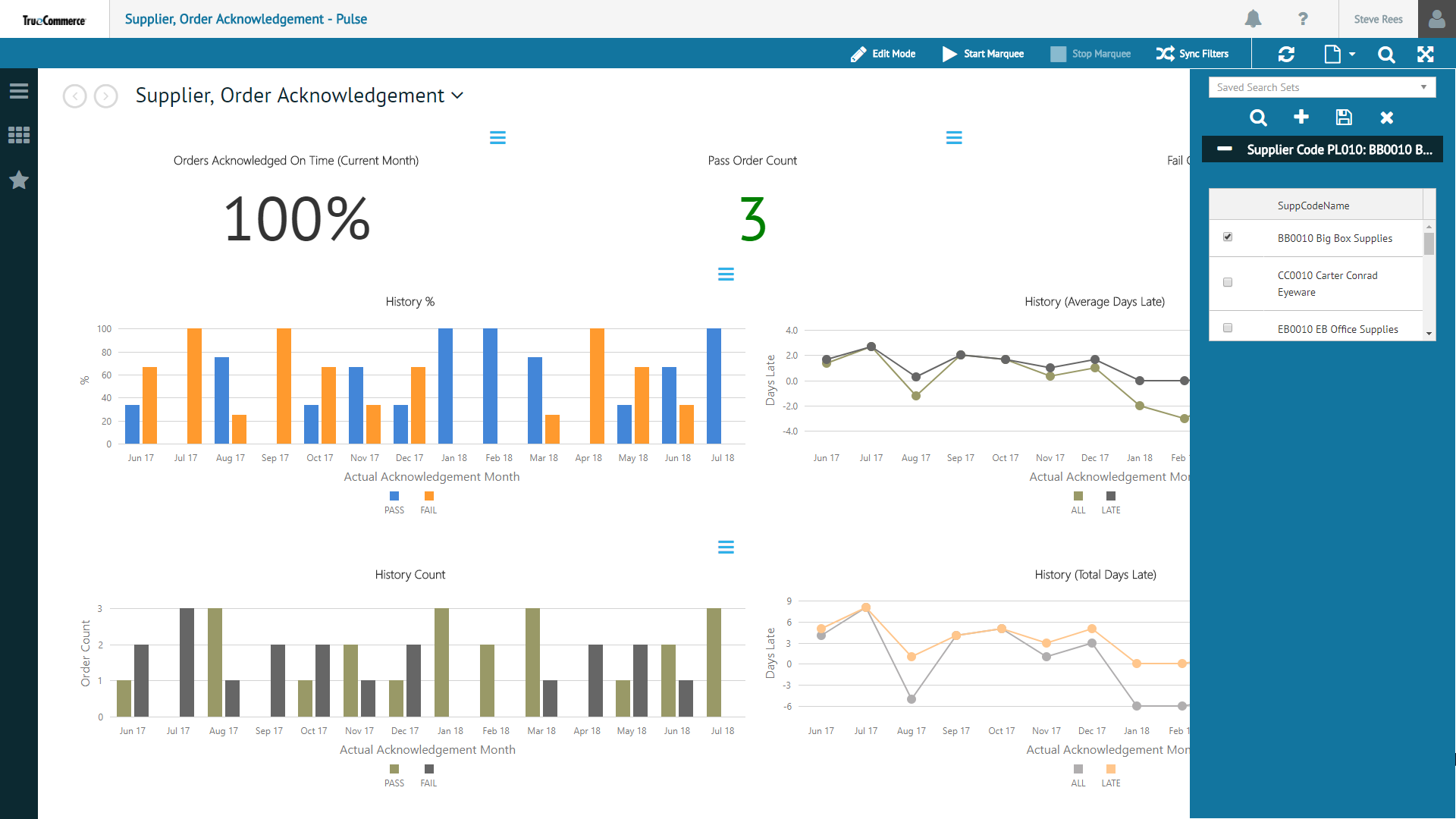1456x819 pixels.
Task: Click the SuppCodeName column header
Action: [x=1313, y=206]
